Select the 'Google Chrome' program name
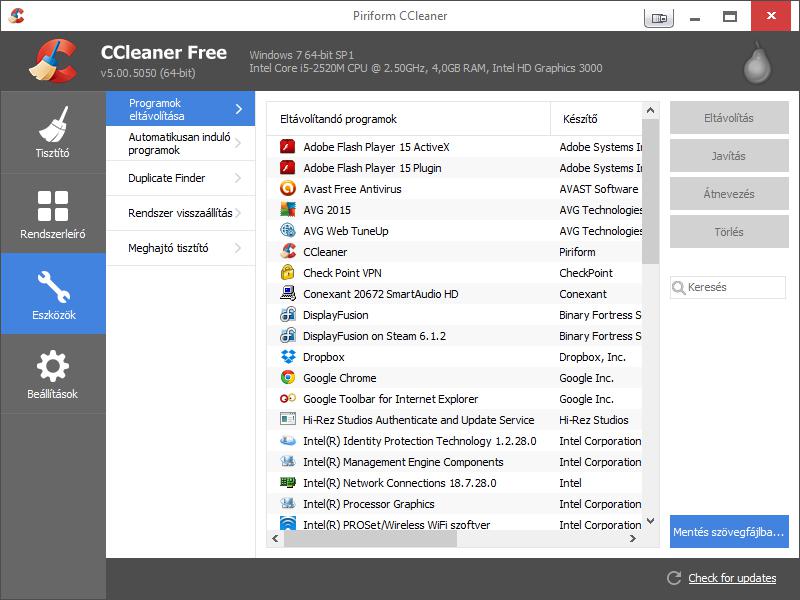This screenshot has height=600, width=800. 340,378
